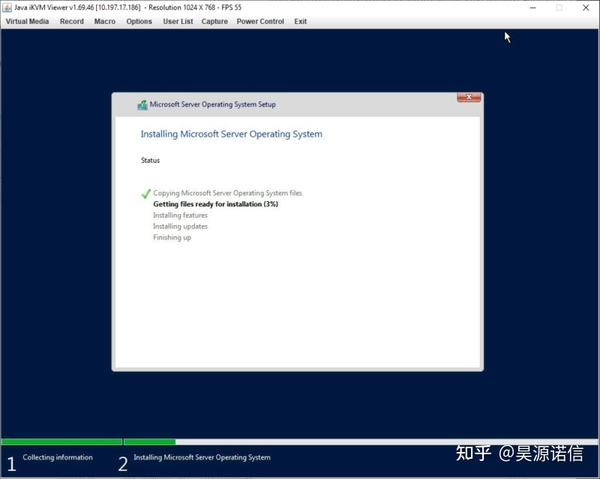The height and width of the screenshot is (479, 600).
Task: Open the User List menu
Action: 178,21
